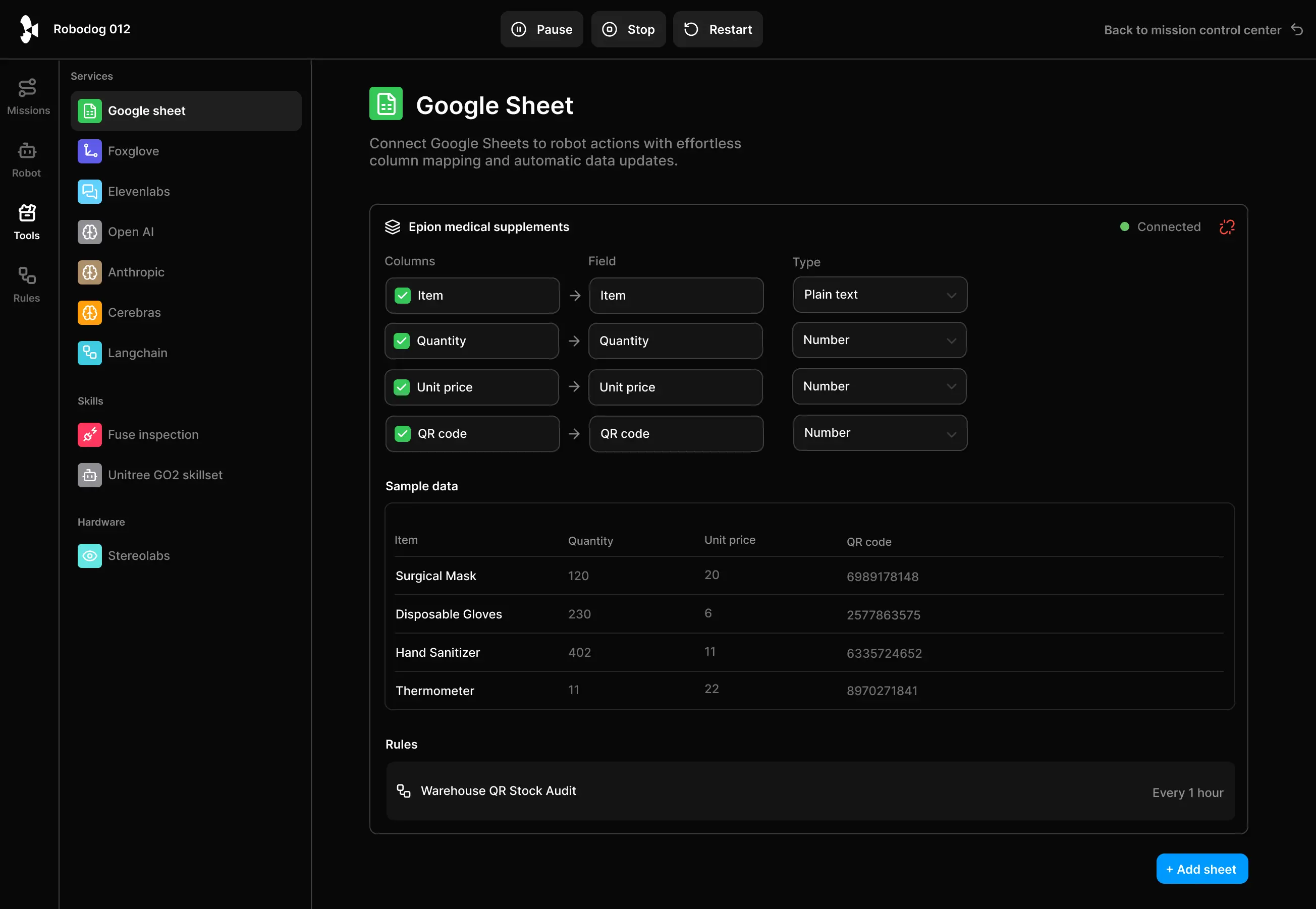Open the QR code row type dropdown
Screen dimensions: 1316x909
point(880,433)
